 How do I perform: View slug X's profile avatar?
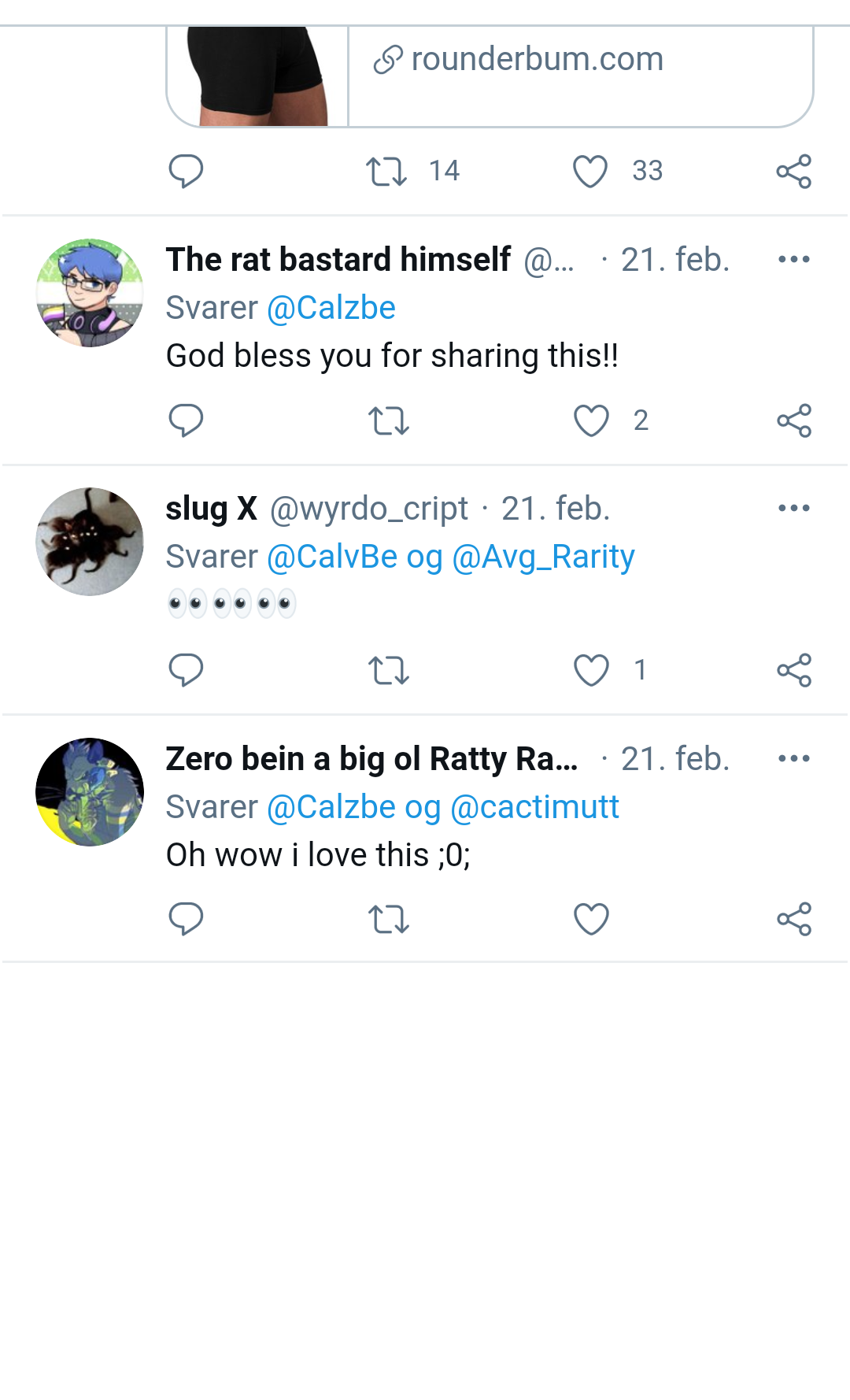click(x=90, y=542)
